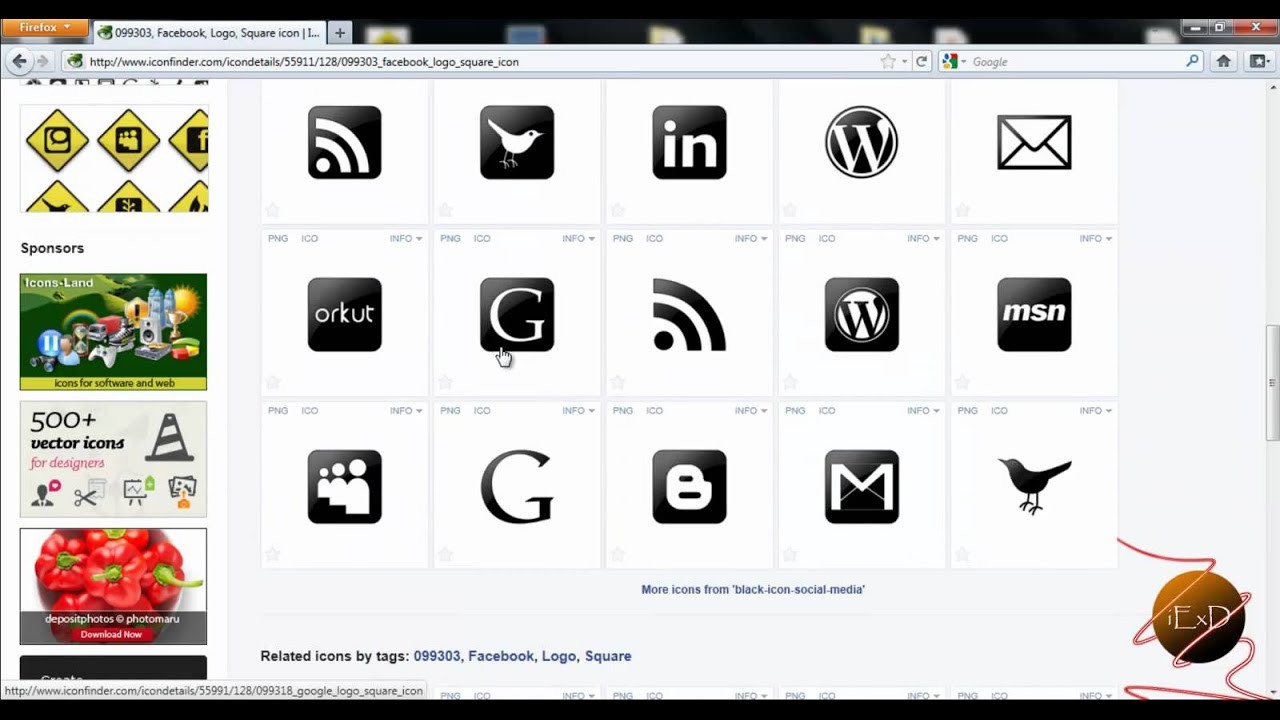The image size is (1280, 720).
Task: Open the Twitter bird square icon
Action: 517,142
